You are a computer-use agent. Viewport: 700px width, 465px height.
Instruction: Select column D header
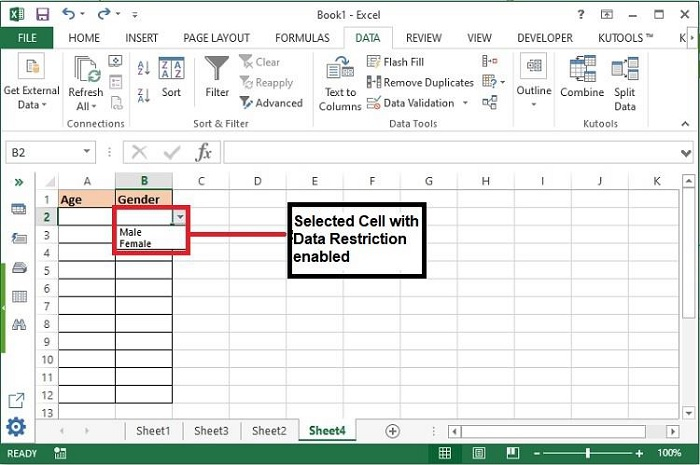tap(258, 181)
